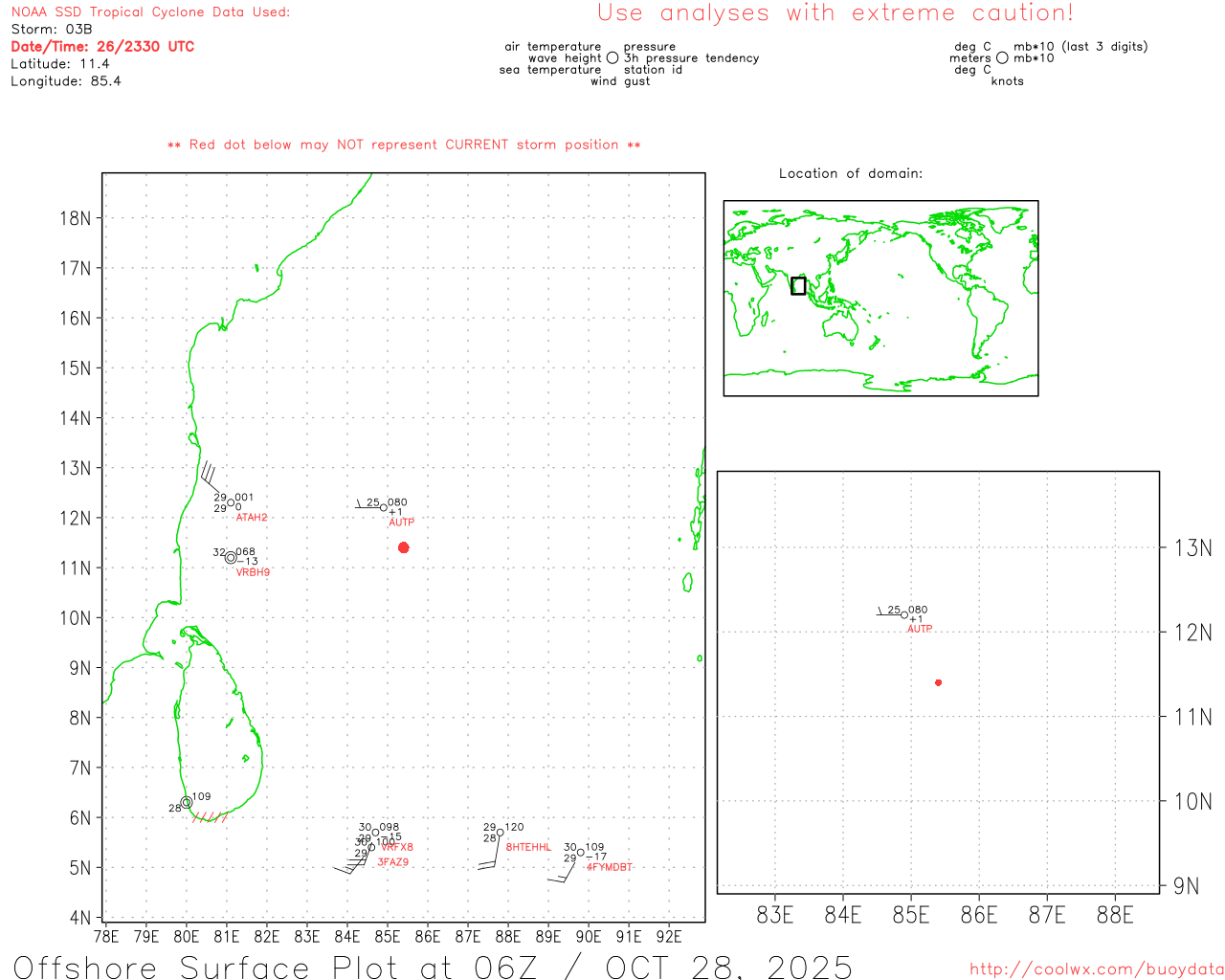Click the 'wind gust' legend text
Image resolution: width=1225 pixels, height=980 pixels.
(620, 81)
